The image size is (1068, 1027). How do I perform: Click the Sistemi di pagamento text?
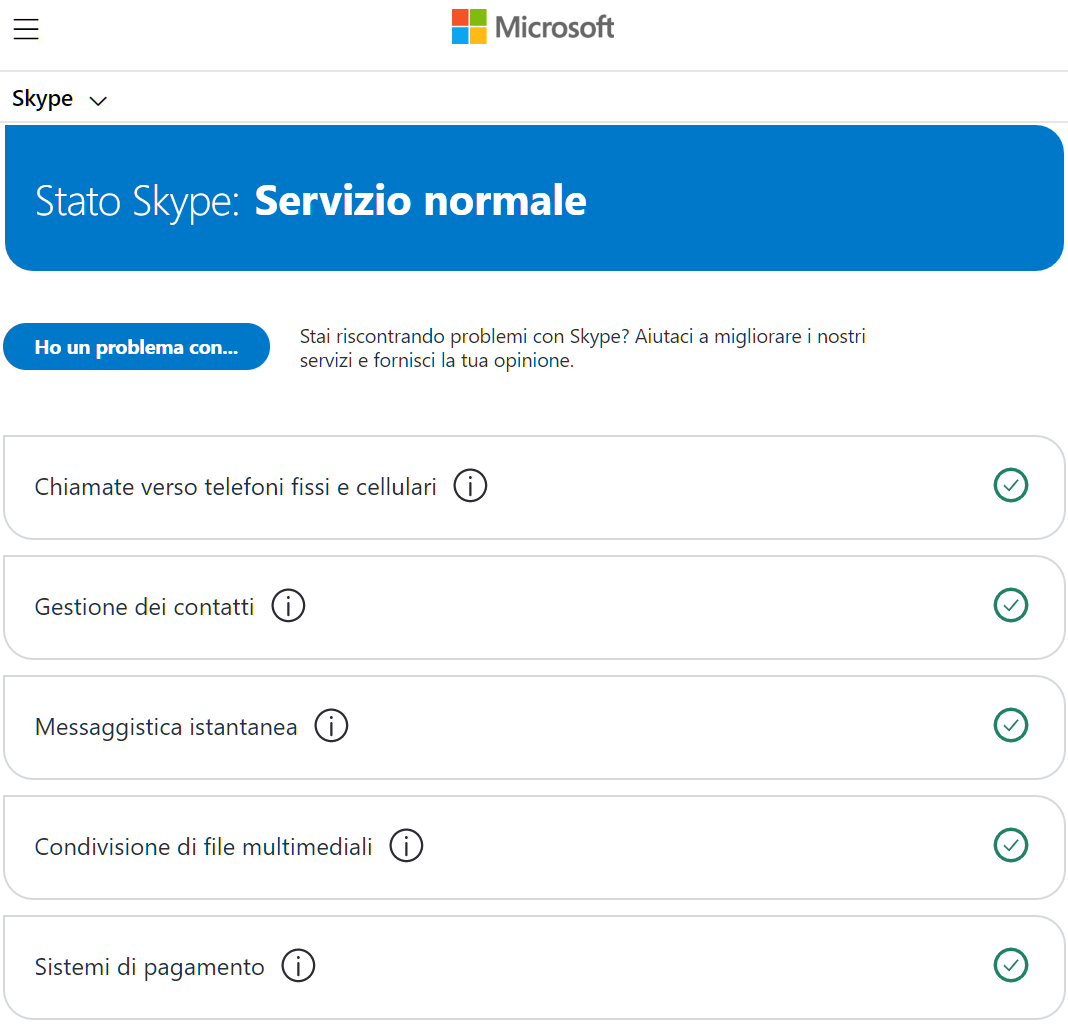150,967
